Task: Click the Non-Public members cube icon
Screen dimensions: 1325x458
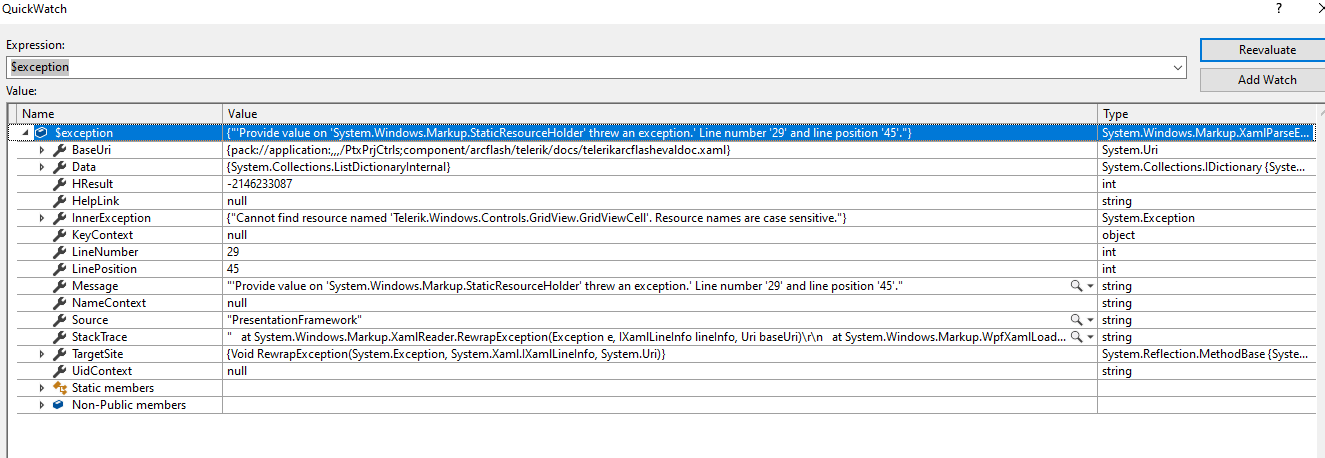Action: click(x=58, y=405)
